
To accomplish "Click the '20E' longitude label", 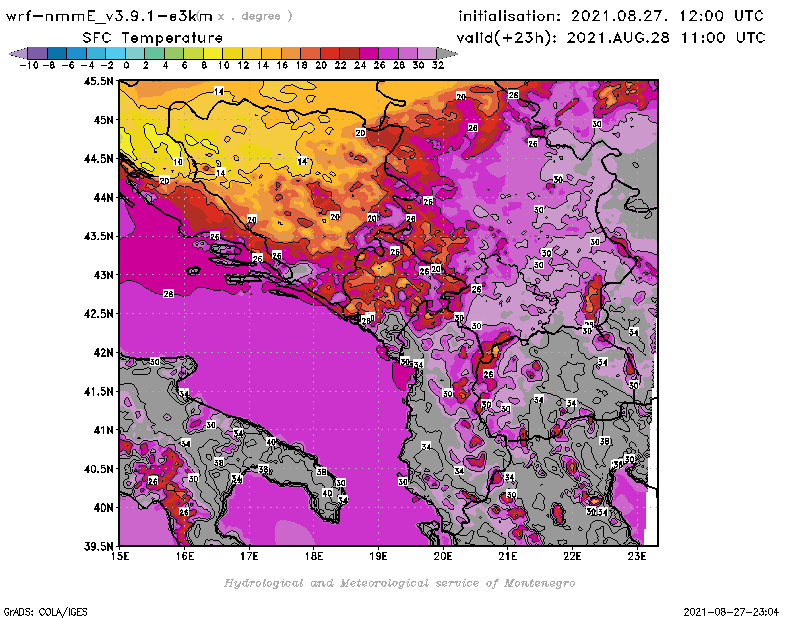I will tap(443, 556).
